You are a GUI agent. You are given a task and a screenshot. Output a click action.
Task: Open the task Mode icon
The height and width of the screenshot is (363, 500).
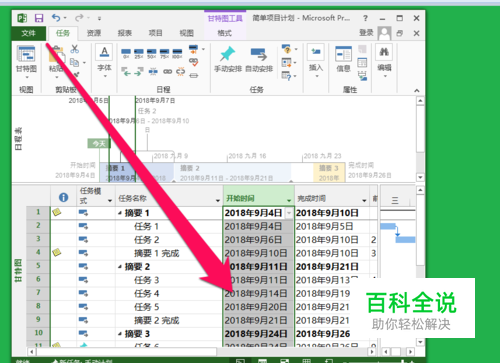(286, 76)
